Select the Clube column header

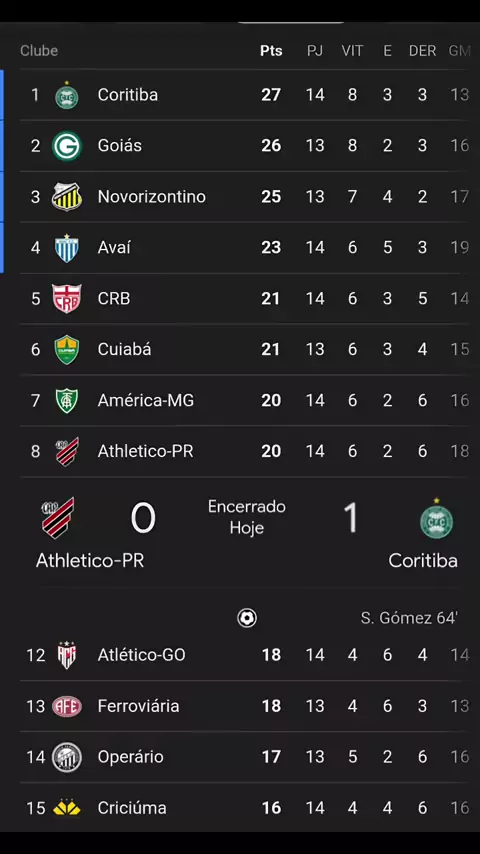(39, 51)
